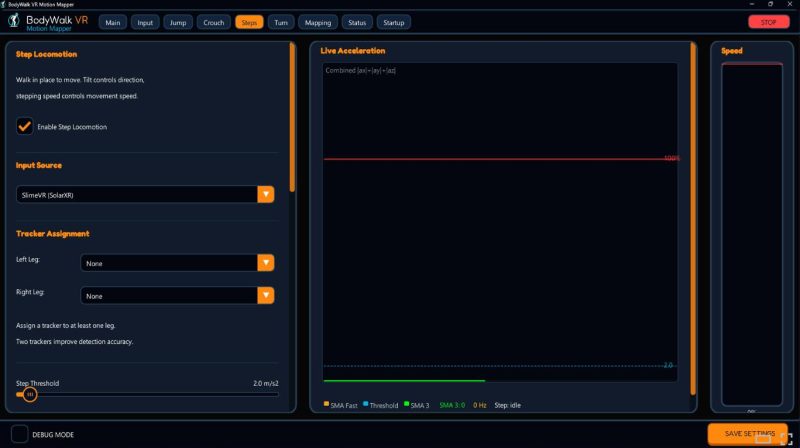The width and height of the screenshot is (800, 448).
Task: Click the Threshold legend marker
Action: [x=365, y=404]
